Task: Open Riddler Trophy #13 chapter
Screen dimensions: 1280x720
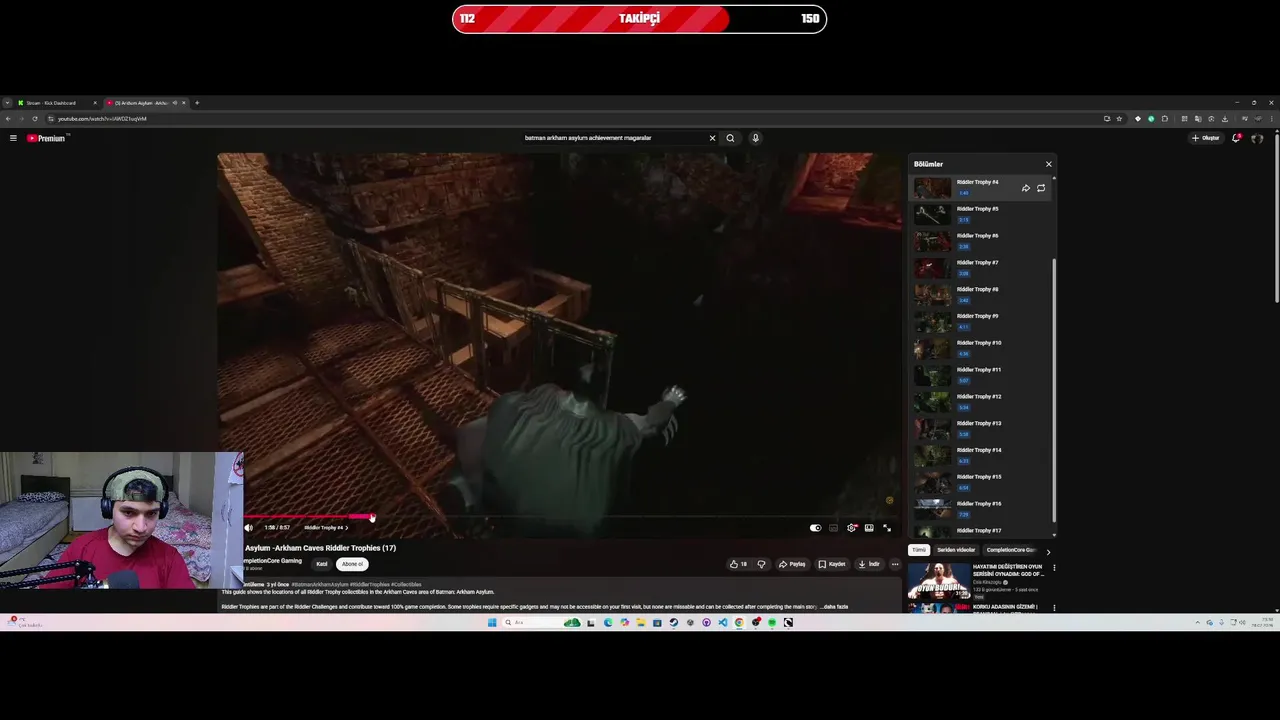Action: [980, 429]
